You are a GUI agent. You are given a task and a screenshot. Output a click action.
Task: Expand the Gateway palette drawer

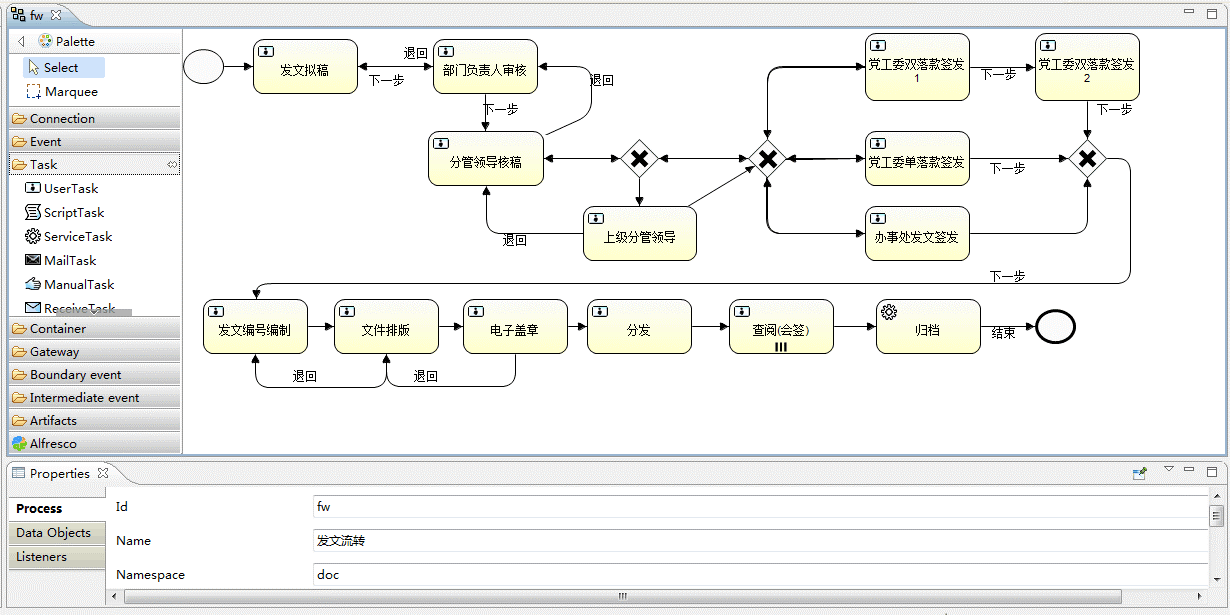tap(54, 352)
